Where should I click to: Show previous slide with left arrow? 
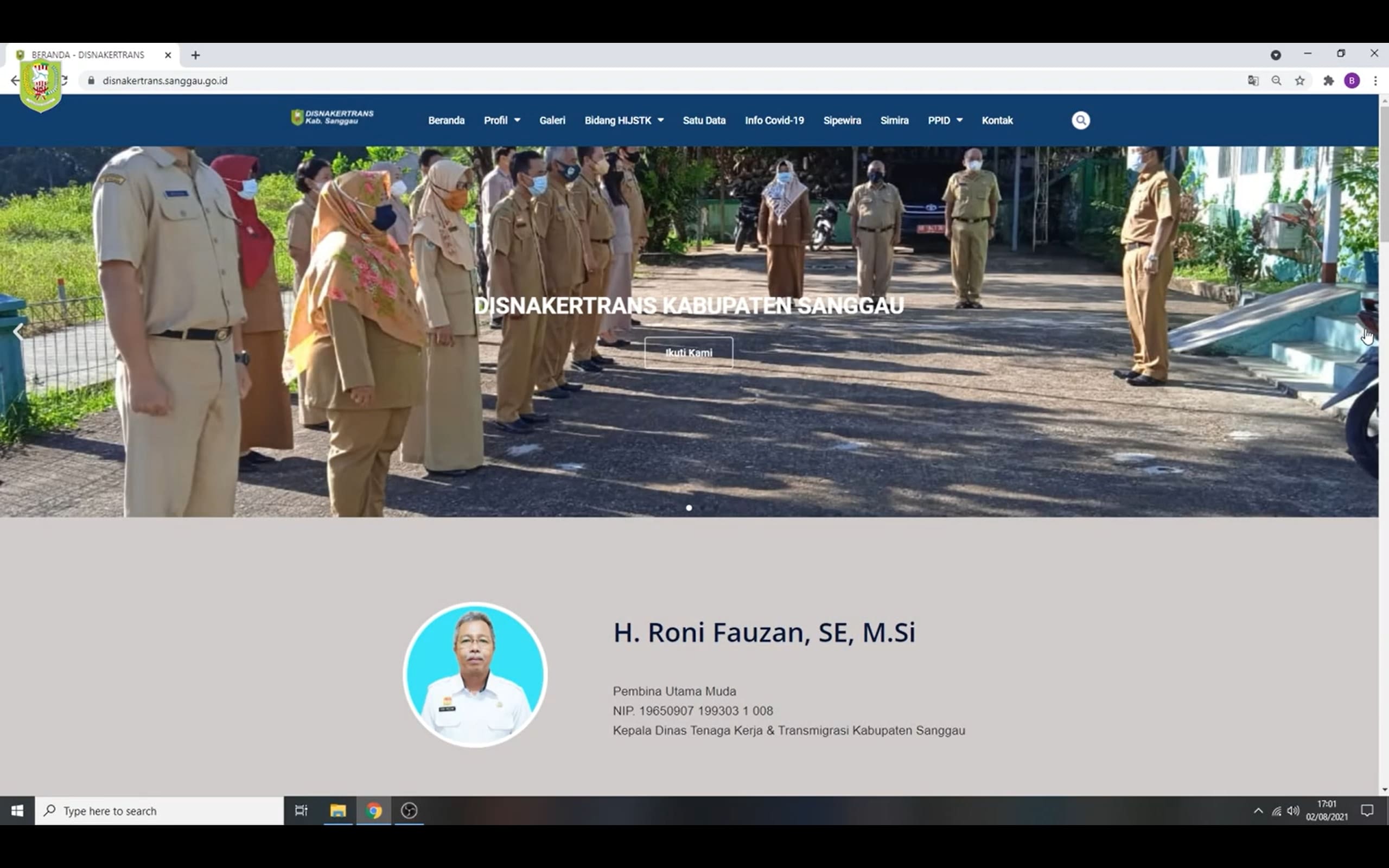18,331
